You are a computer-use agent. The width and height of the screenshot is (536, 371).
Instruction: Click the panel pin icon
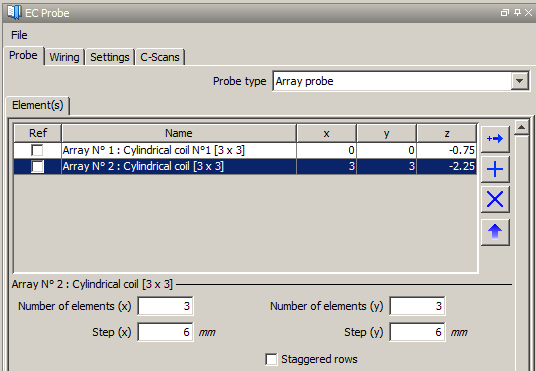pyautogui.click(x=517, y=13)
